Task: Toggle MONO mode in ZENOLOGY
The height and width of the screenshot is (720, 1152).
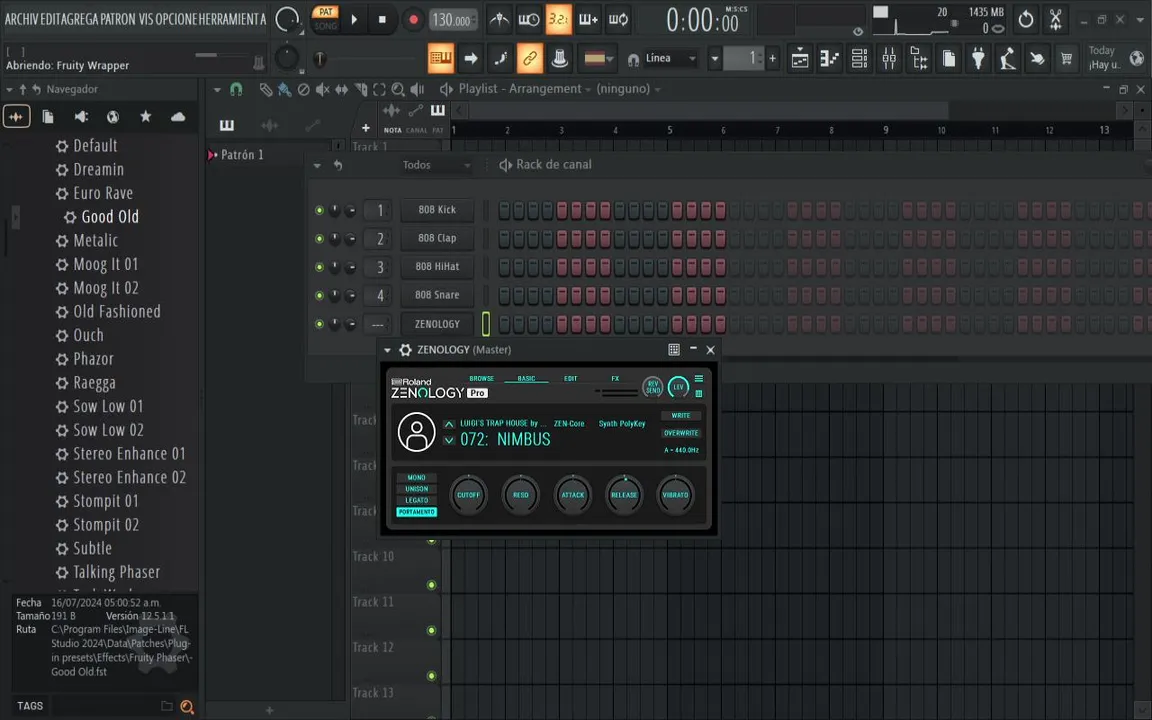Action: (417, 478)
